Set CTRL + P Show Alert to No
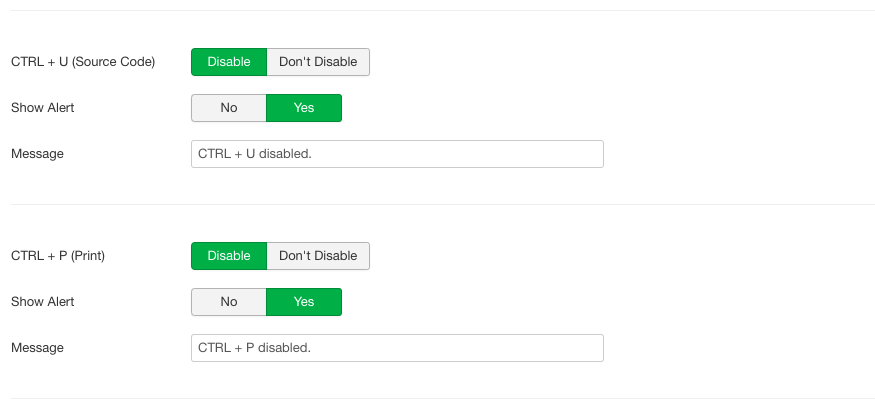875x410 pixels. click(x=229, y=302)
